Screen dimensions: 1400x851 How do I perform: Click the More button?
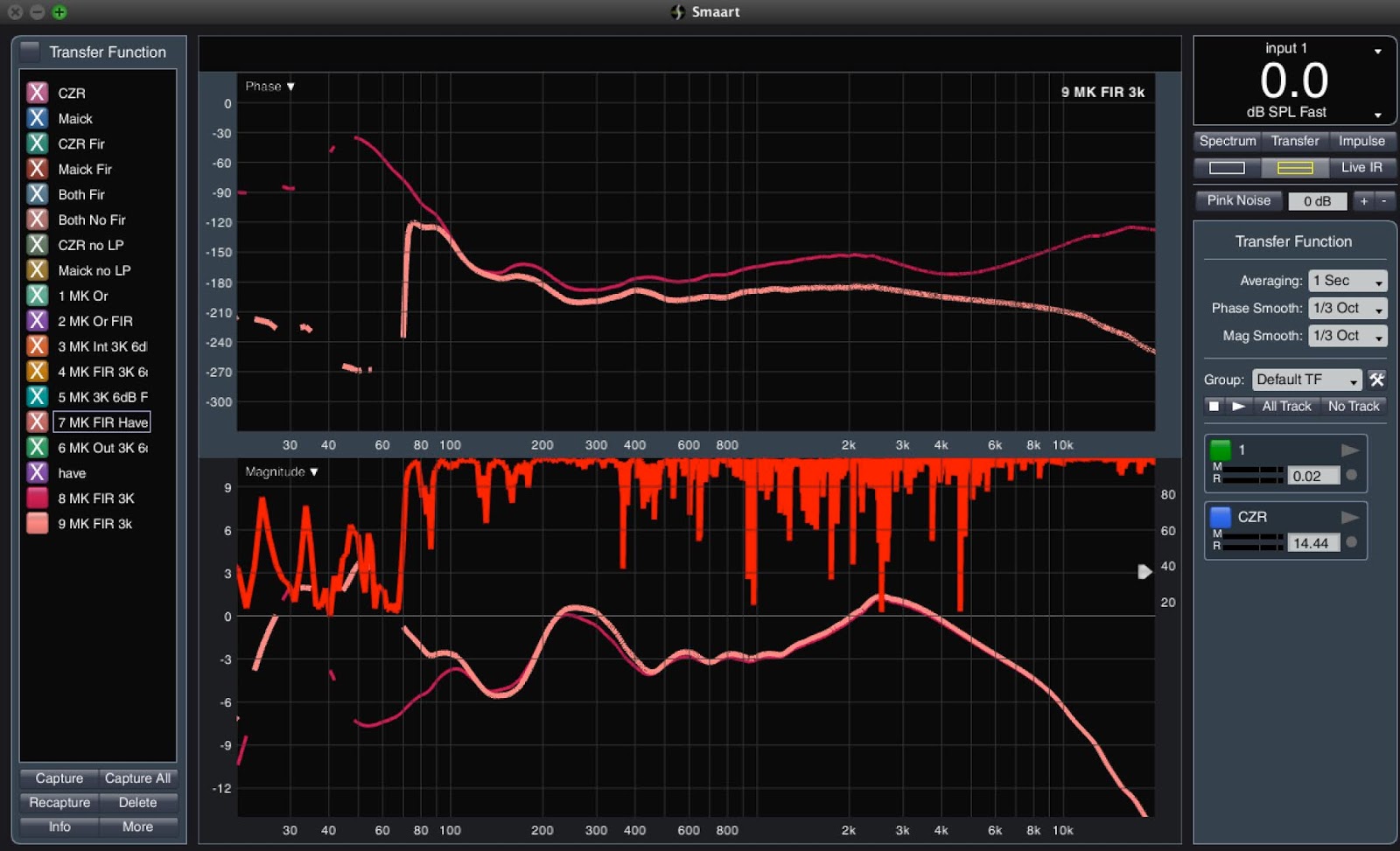(x=137, y=827)
